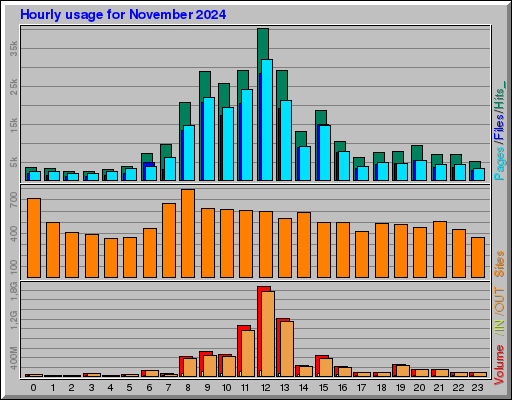The image size is (512, 400).
Task: Click the 'Pages' legend label
Action: pos(499,164)
